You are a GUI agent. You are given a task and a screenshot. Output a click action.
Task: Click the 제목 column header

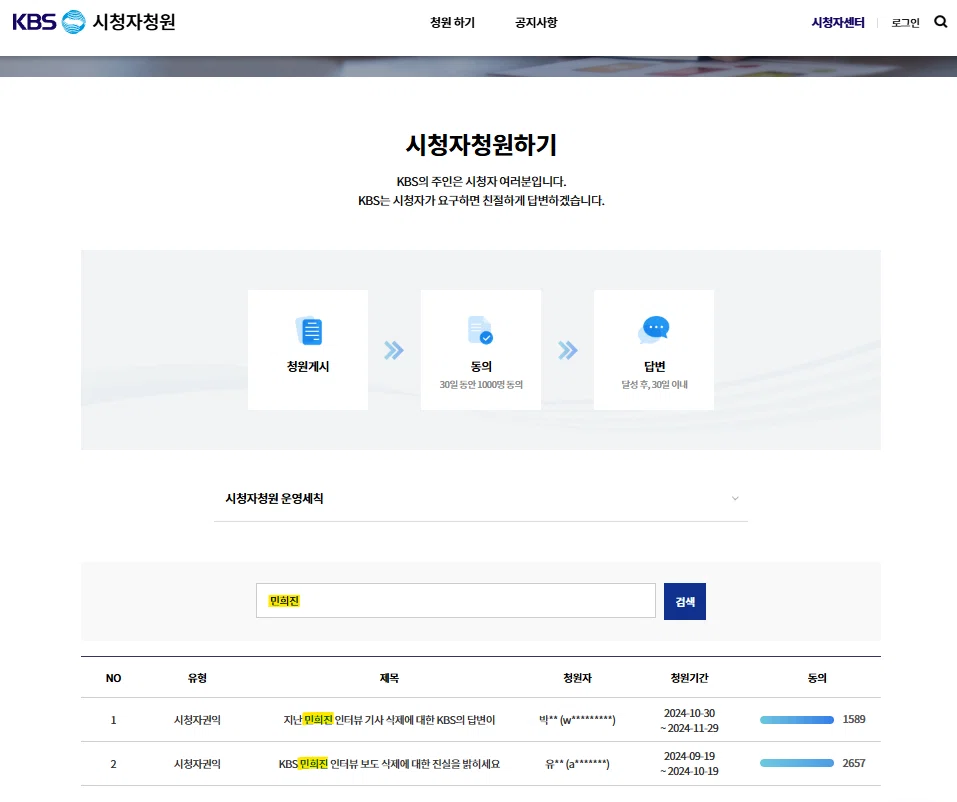click(389, 678)
